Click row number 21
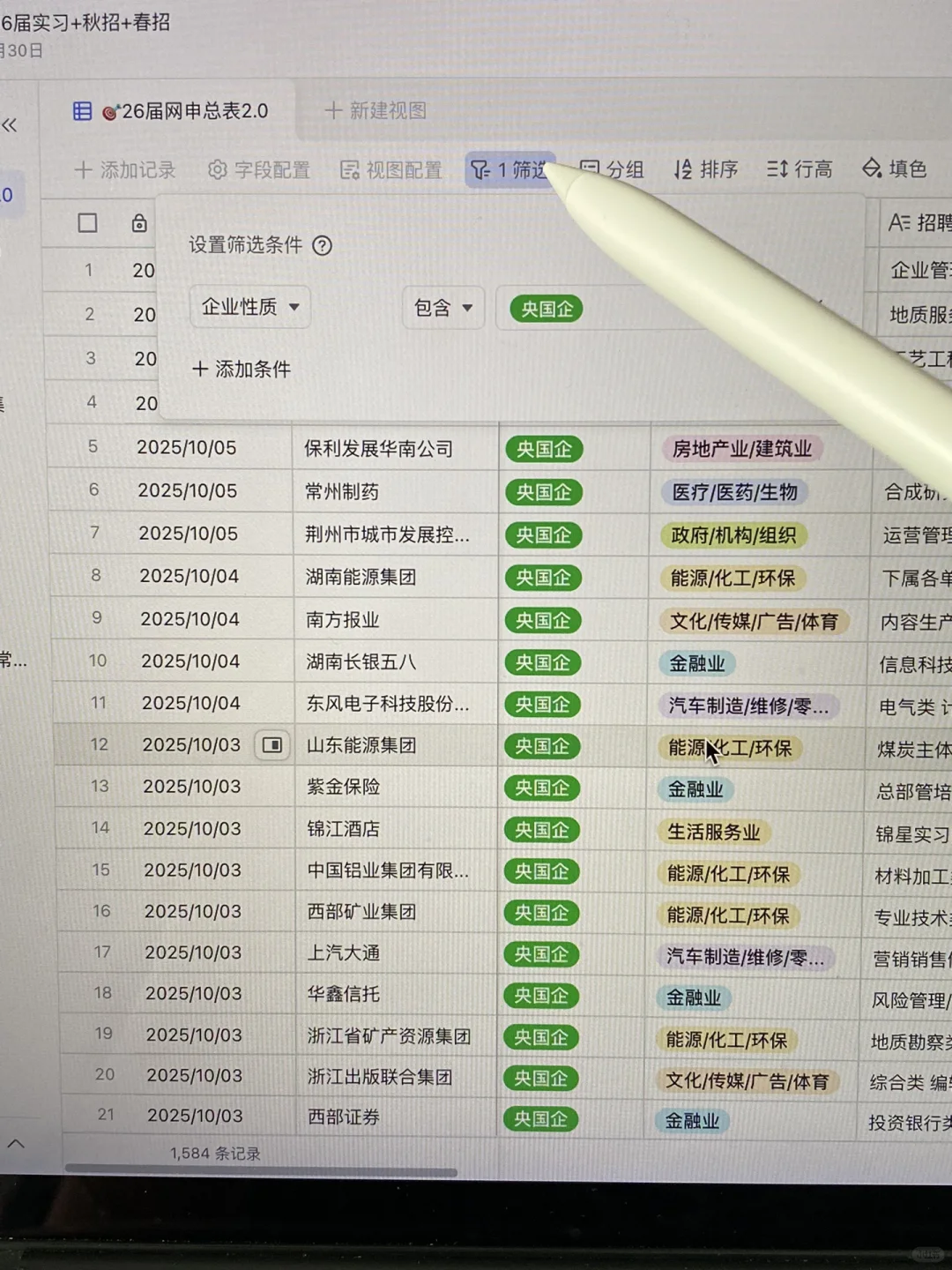Image resolution: width=952 pixels, height=1270 pixels. (x=106, y=1115)
